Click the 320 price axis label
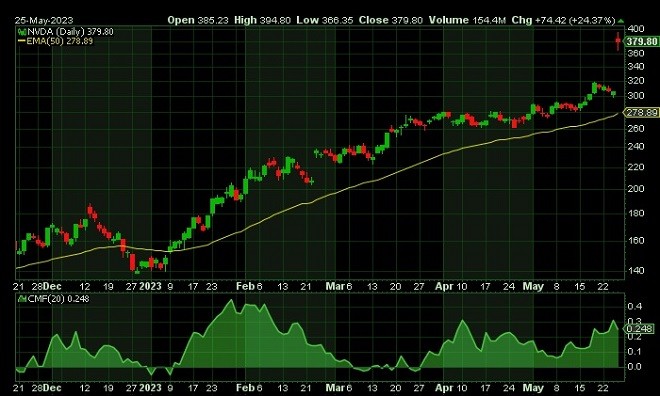660x396 pixels. (x=636, y=81)
